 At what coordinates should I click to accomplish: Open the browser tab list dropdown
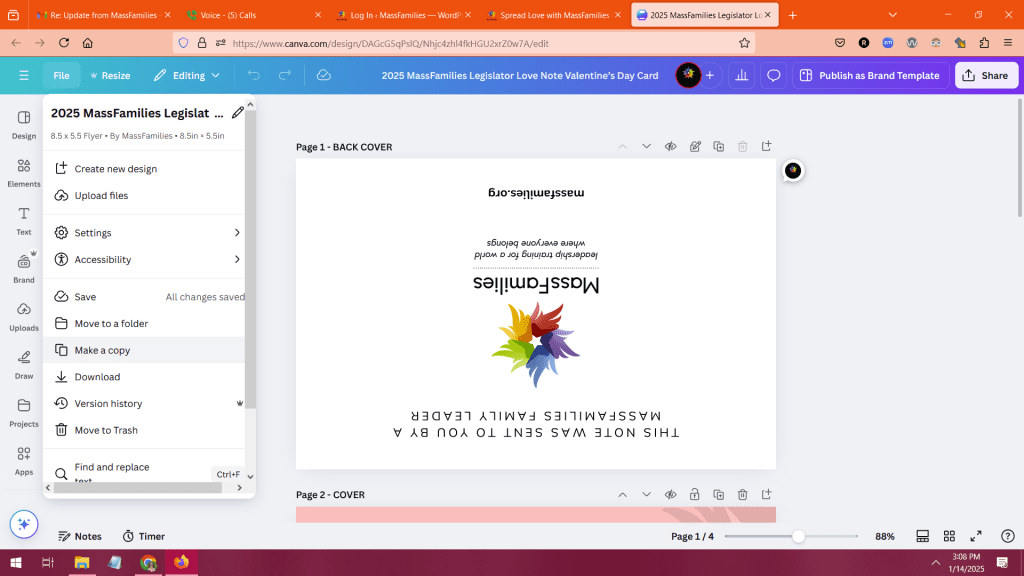pyautogui.click(x=893, y=14)
